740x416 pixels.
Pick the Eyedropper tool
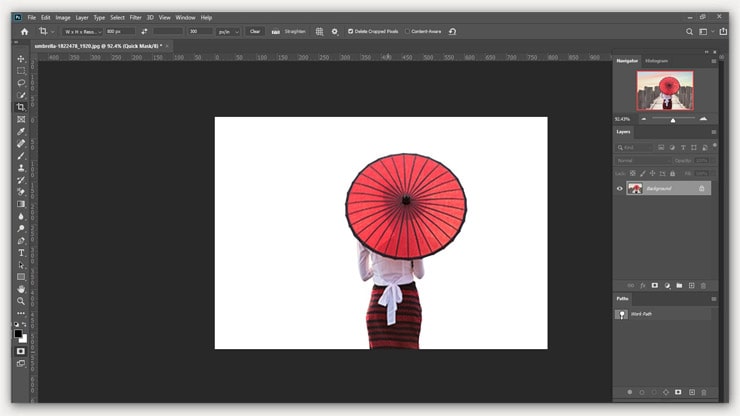(21, 131)
